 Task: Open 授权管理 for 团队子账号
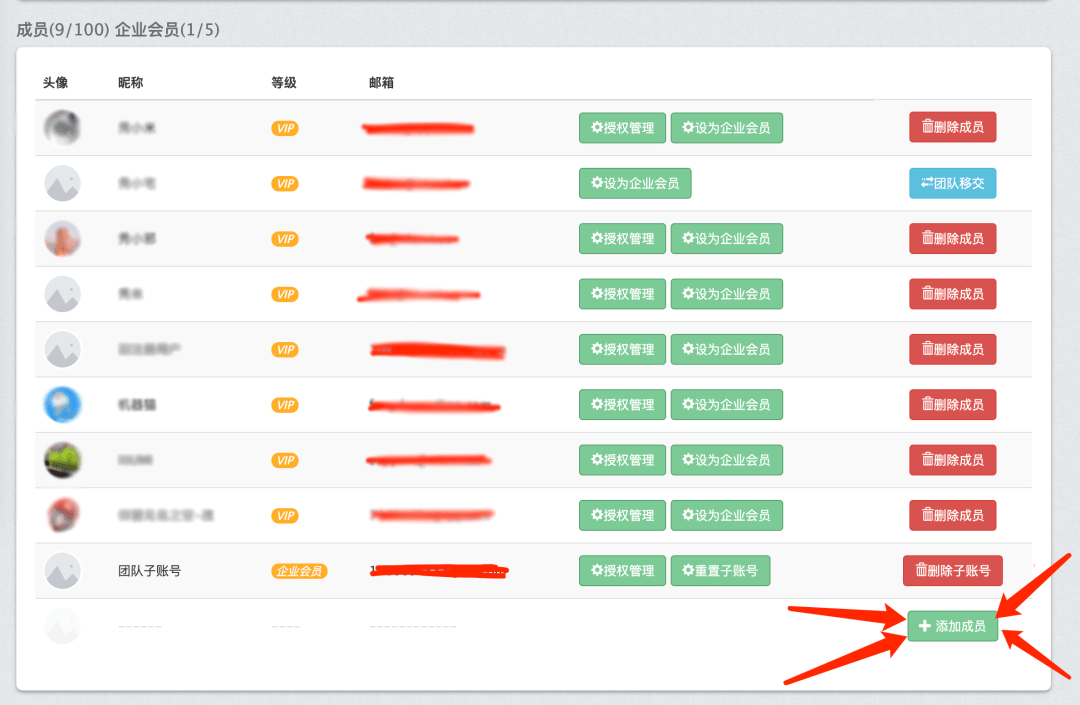coord(622,571)
